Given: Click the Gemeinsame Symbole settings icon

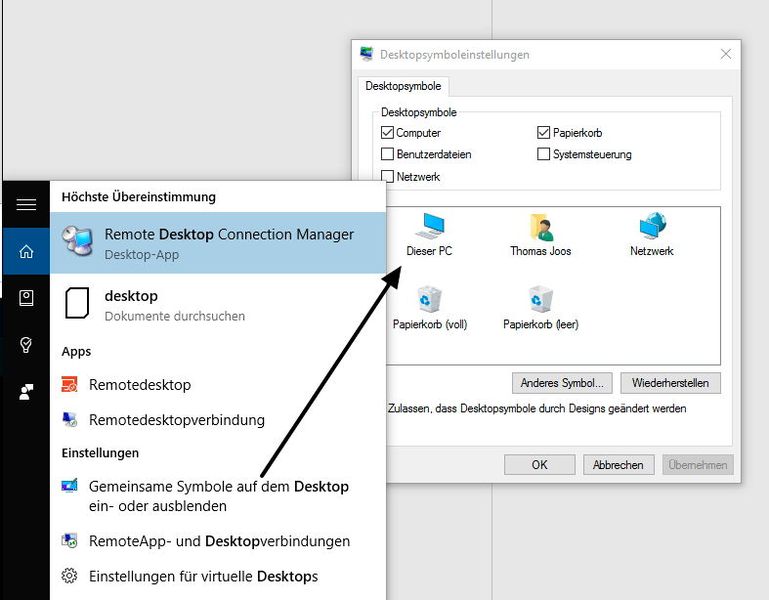Looking at the screenshot, I should (x=69, y=485).
